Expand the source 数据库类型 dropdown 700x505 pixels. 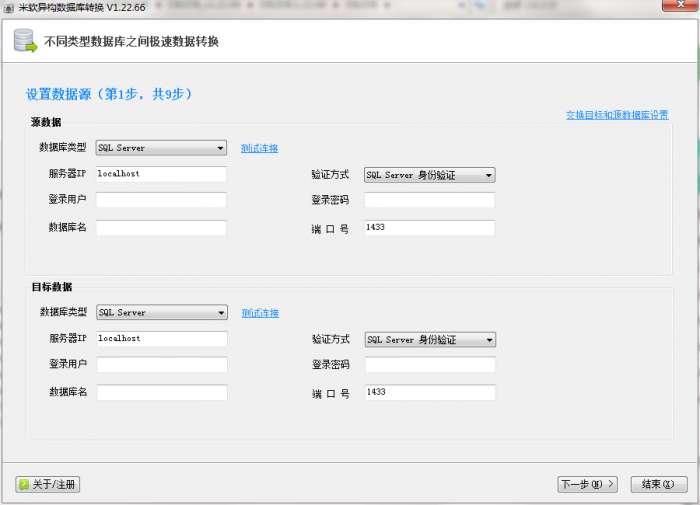pos(161,148)
